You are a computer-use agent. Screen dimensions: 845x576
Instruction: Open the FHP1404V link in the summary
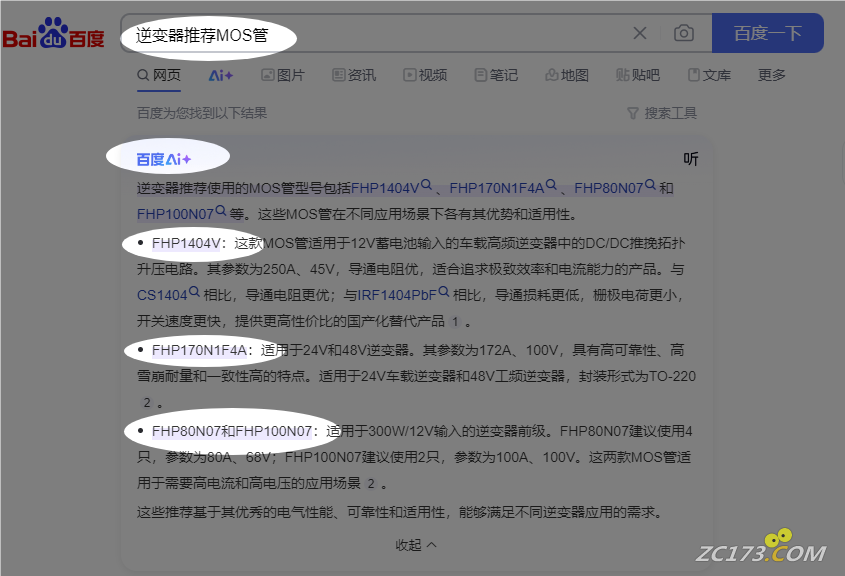pos(385,188)
